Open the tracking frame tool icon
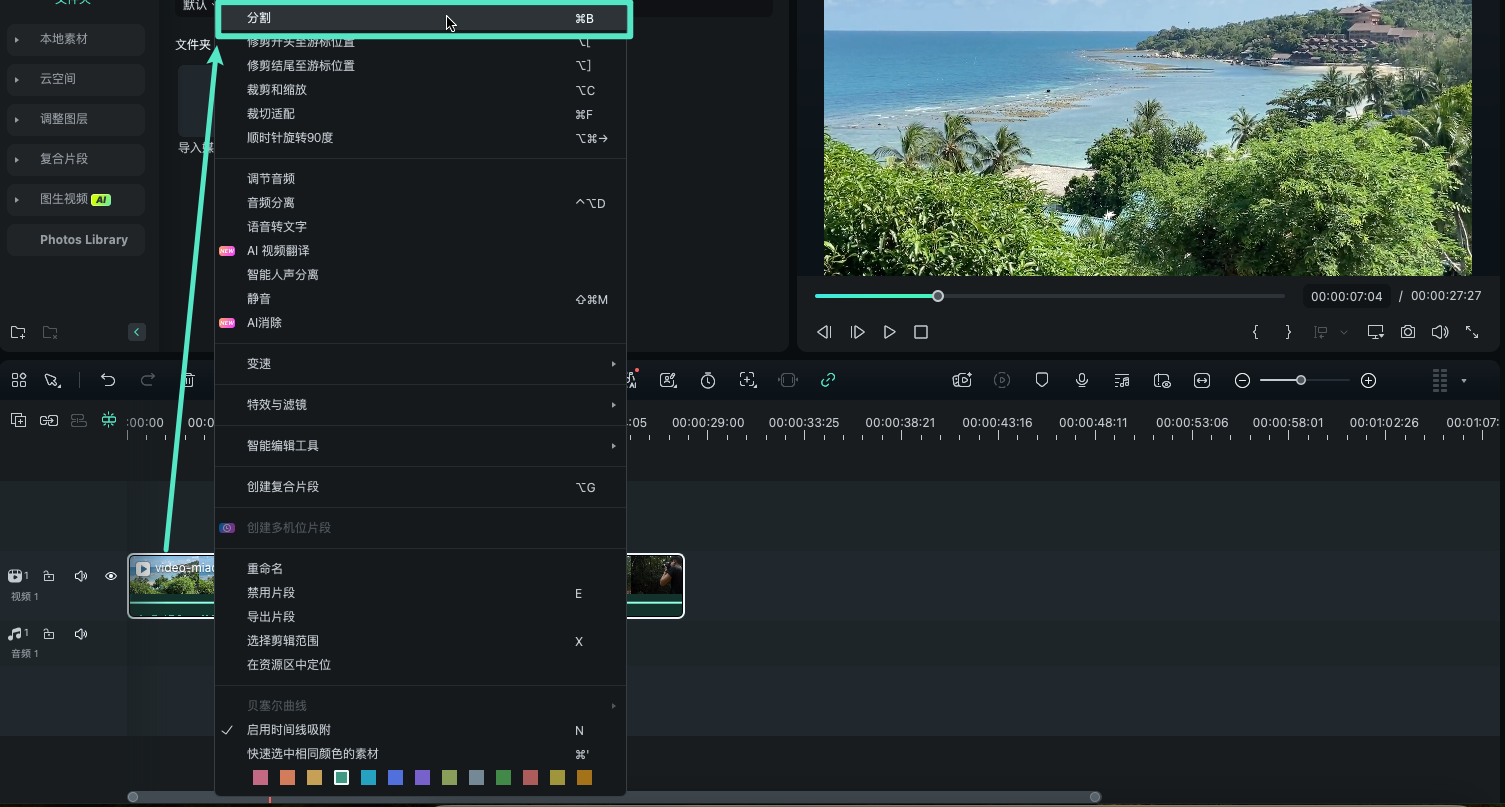The height and width of the screenshot is (807, 1505). tap(748, 380)
